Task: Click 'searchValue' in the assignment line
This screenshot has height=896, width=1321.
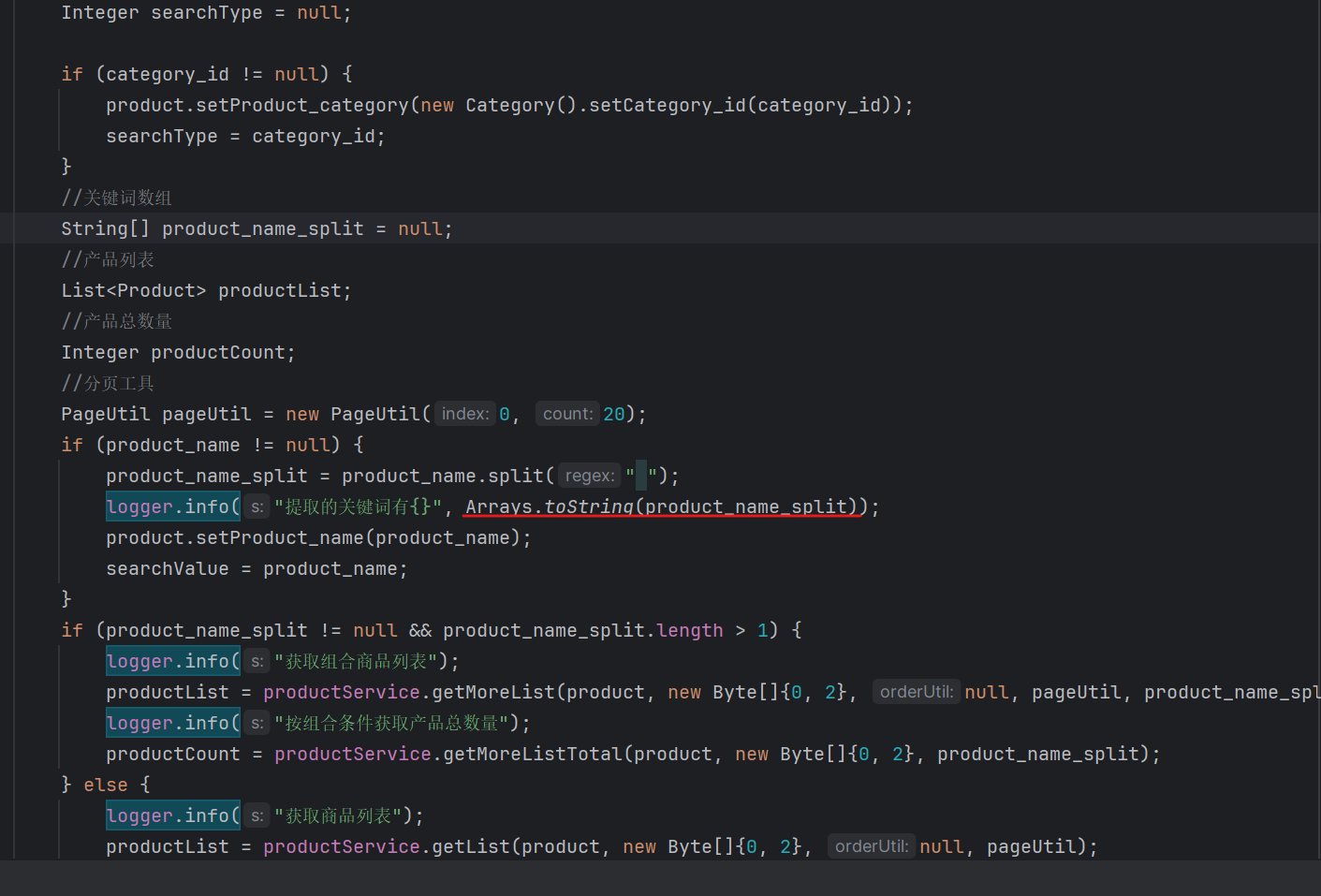Action: (x=167, y=568)
